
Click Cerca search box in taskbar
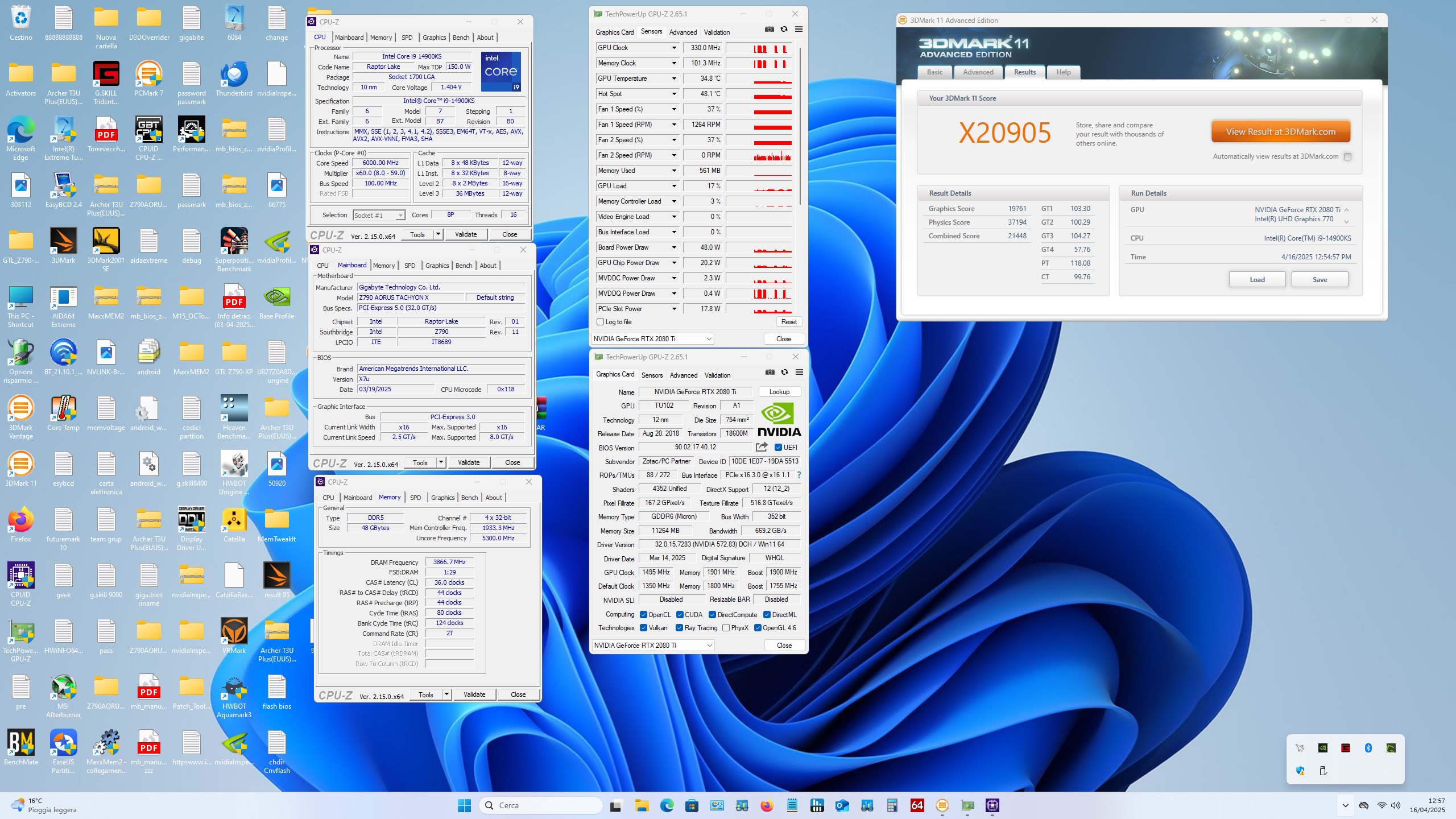point(541,805)
